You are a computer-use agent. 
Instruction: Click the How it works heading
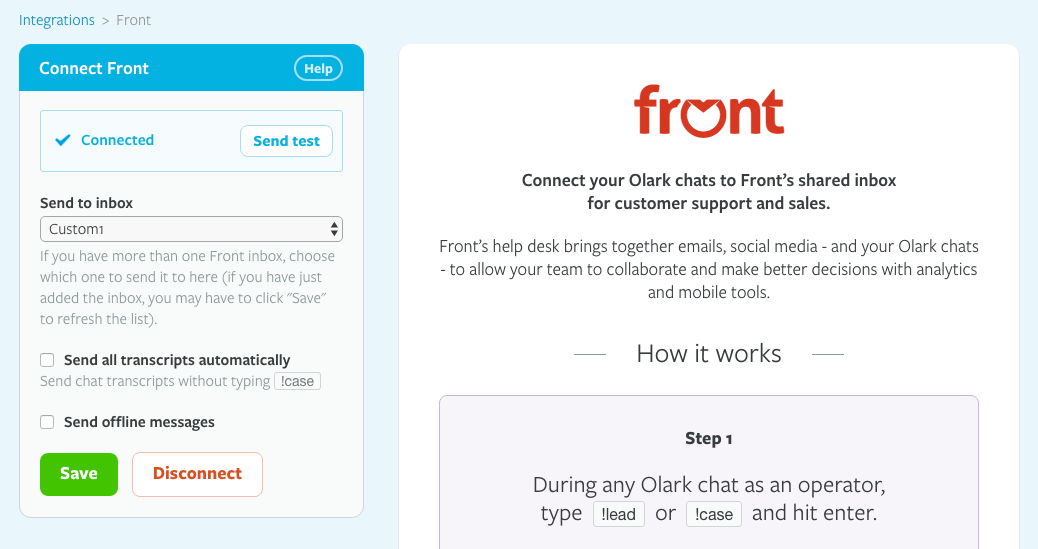708,354
